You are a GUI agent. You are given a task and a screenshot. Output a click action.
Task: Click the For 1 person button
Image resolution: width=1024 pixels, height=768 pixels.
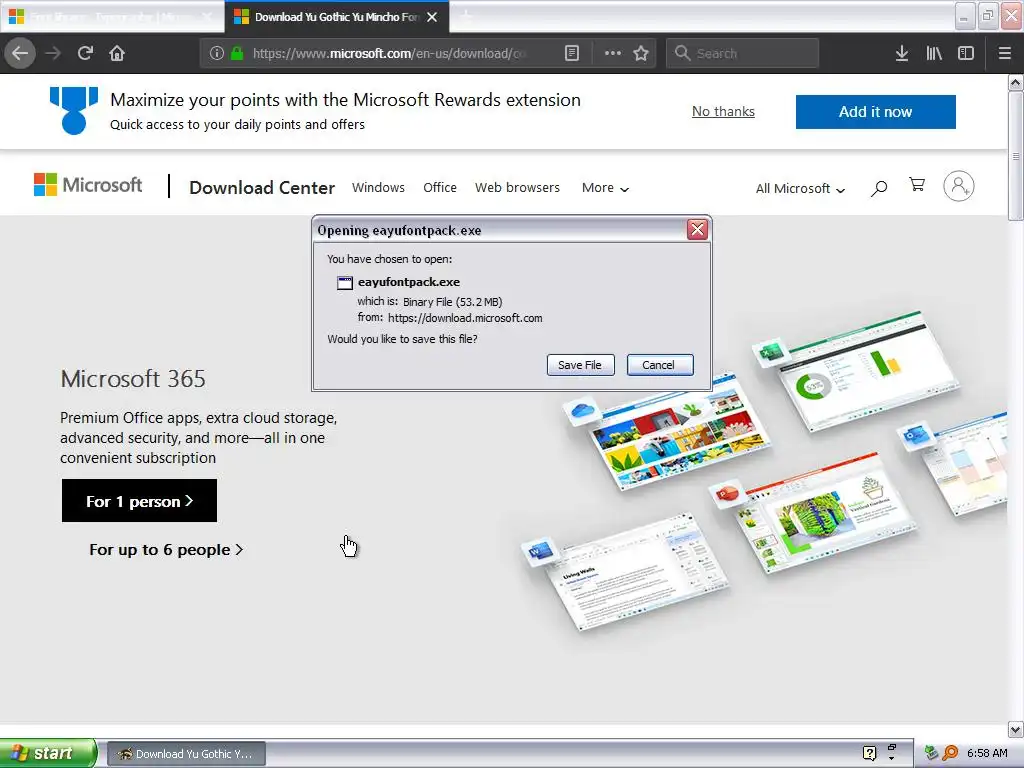(139, 501)
